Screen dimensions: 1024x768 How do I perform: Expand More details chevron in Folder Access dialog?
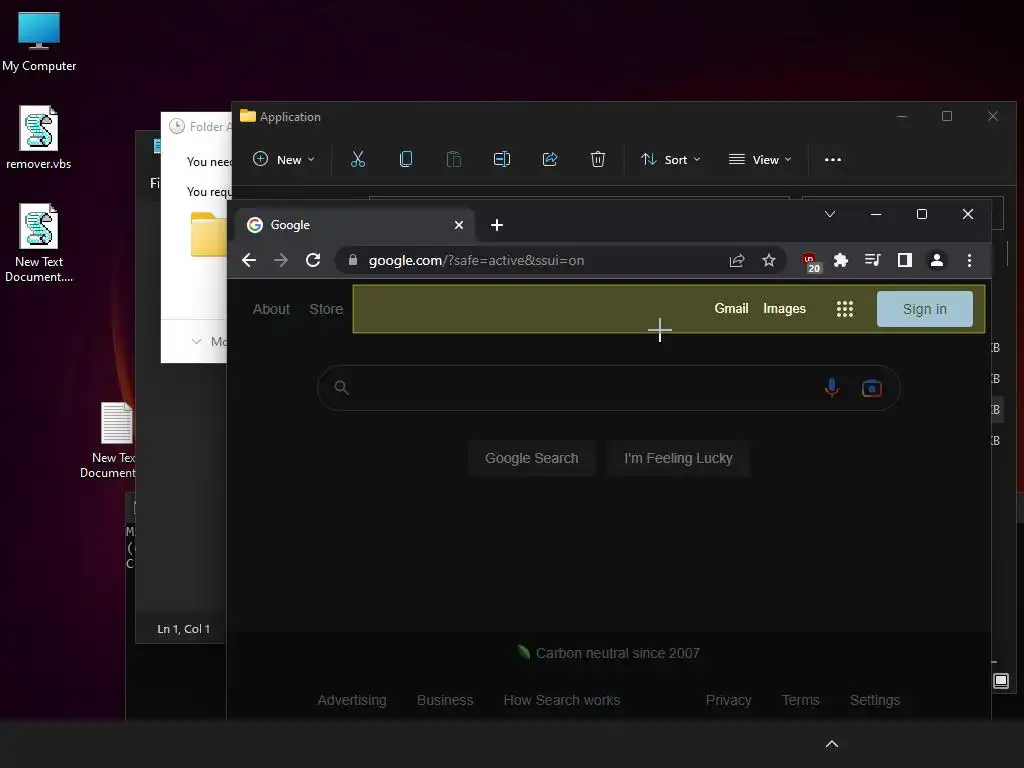[x=197, y=342]
